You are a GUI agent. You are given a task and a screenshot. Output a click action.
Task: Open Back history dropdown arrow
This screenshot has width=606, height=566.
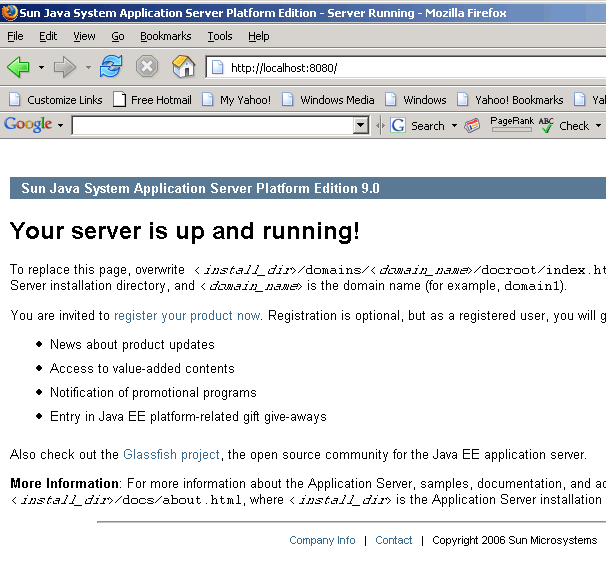point(41,68)
